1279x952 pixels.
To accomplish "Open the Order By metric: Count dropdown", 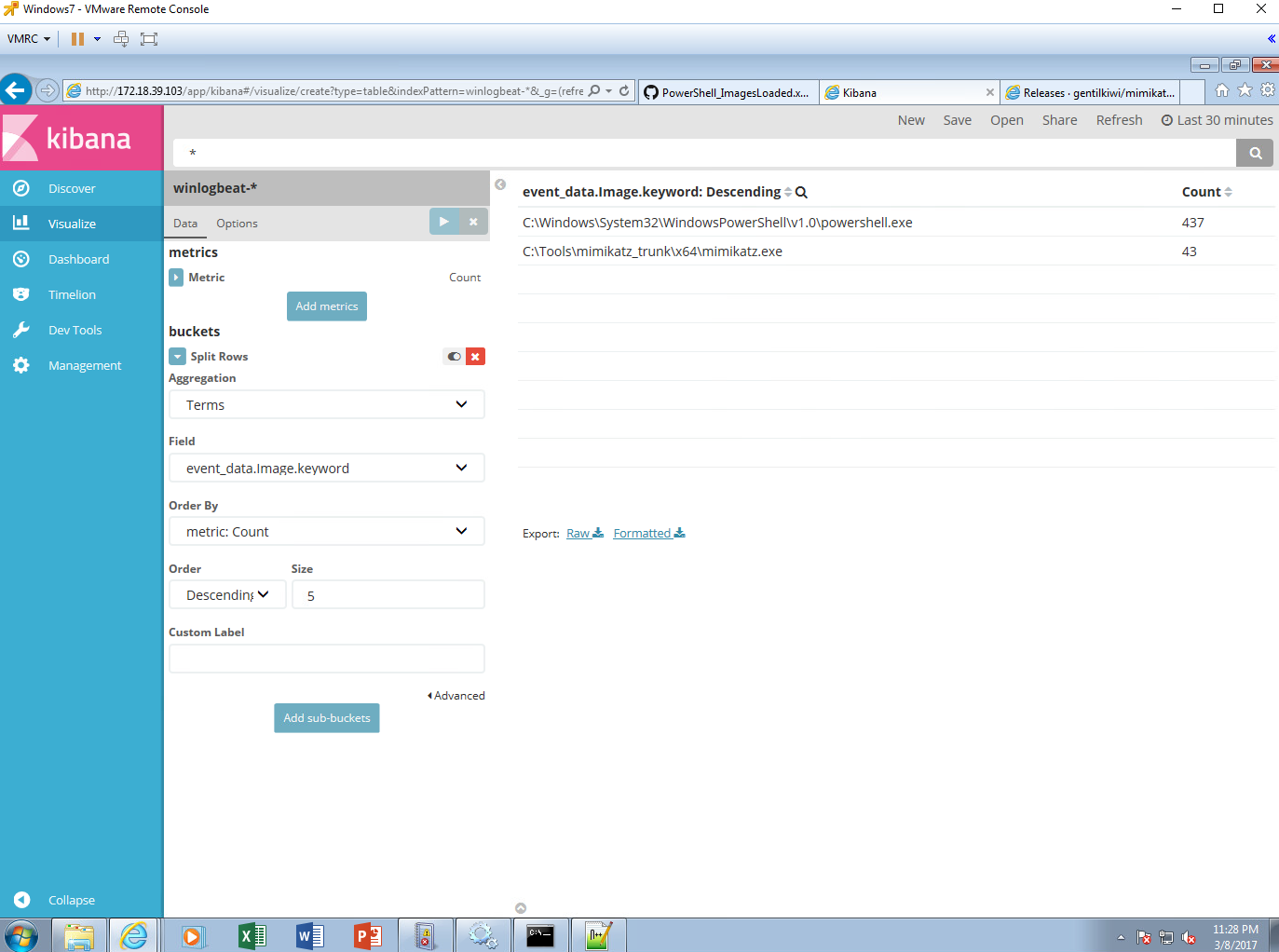I will tap(327, 531).
